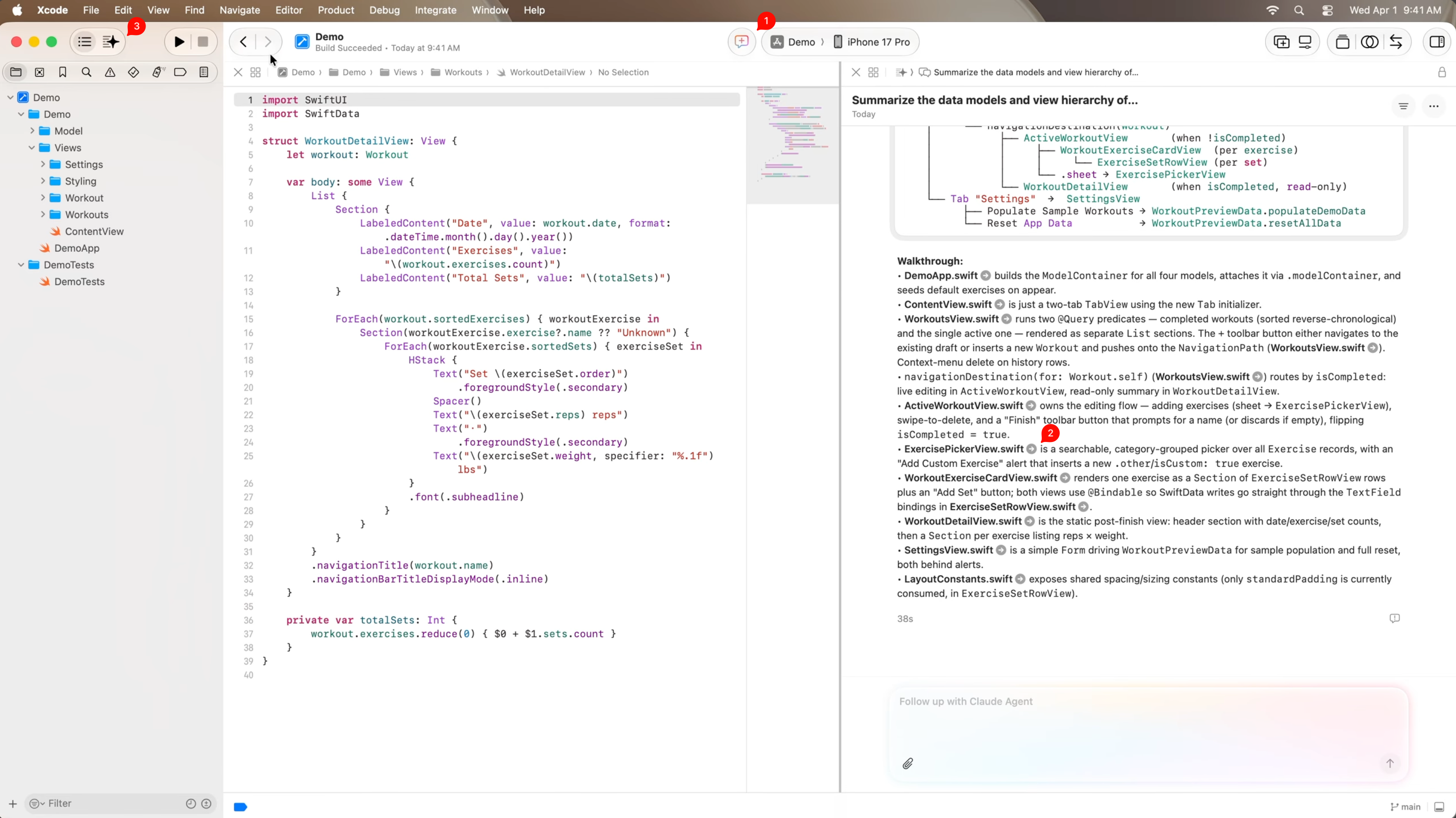Image resolution: width=1456 pixels, height=818 pixels.
Task: Open the Demo scheme selector
Action: pos(794,42)
